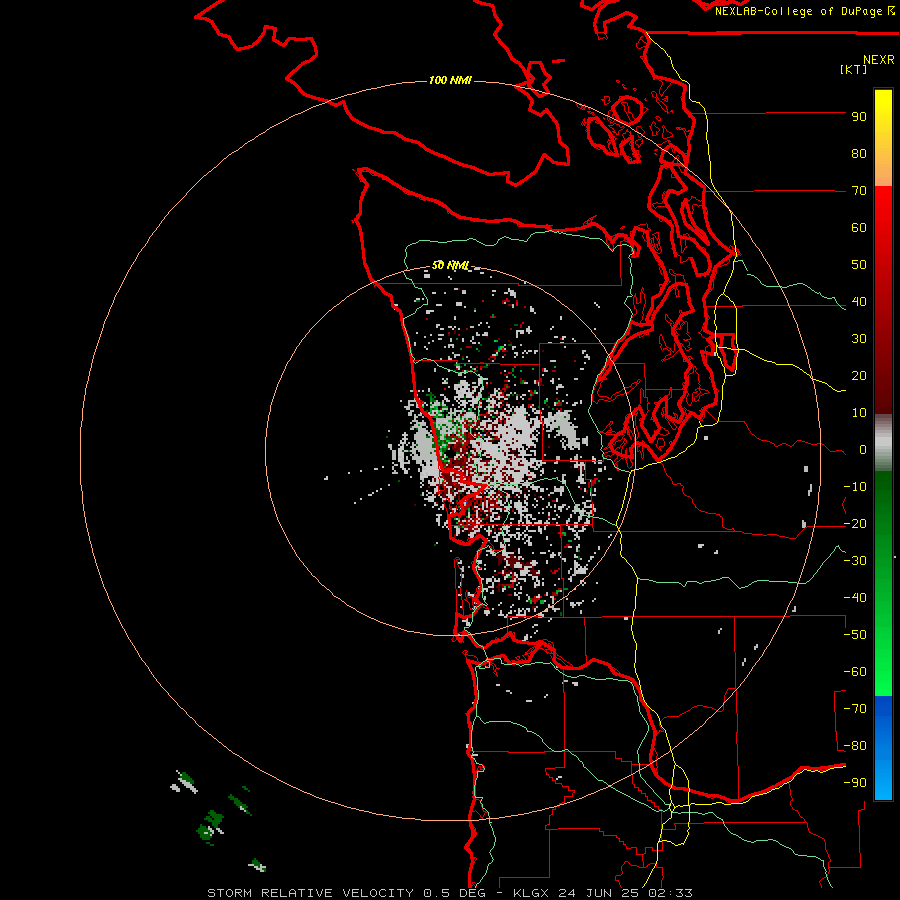Click the NEXR label above color bar

click(879, 60)
